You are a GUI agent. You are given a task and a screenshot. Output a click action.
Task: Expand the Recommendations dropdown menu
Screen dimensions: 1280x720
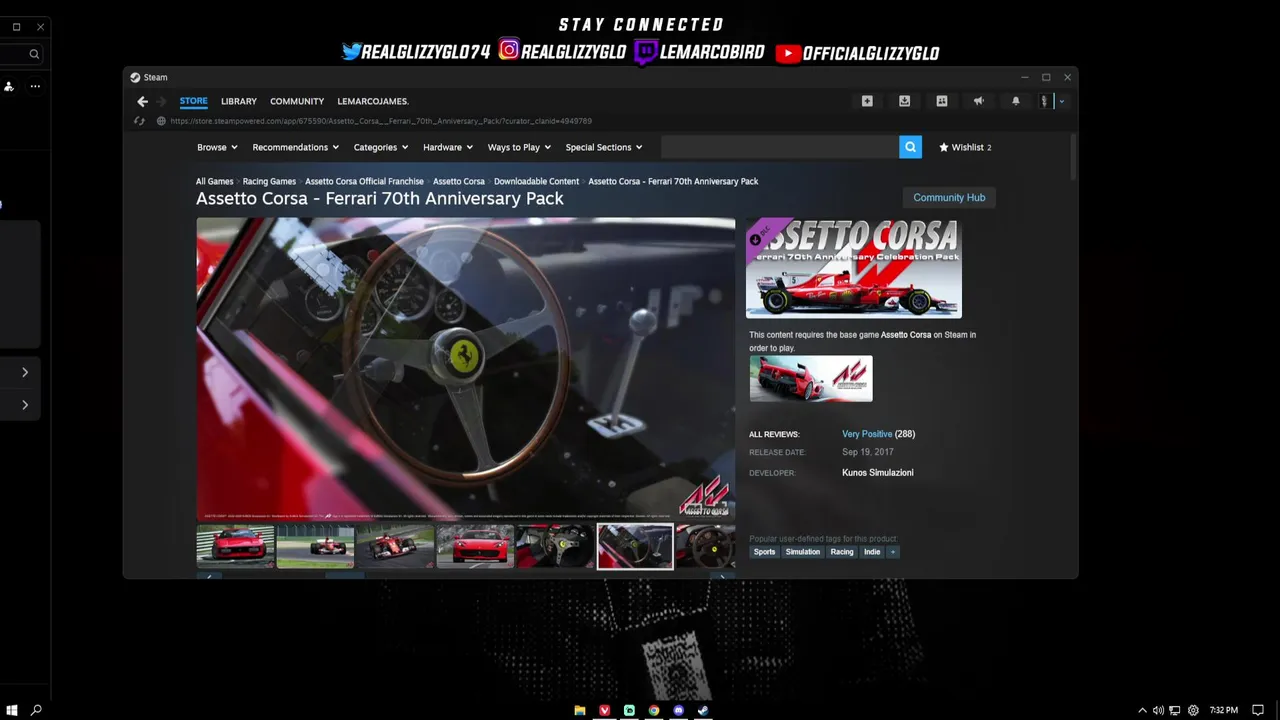tap(296, 147)
